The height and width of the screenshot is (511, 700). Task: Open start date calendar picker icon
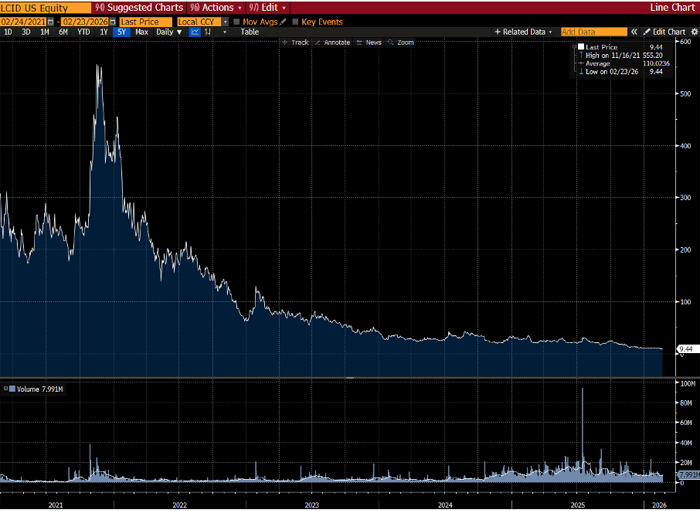click(48, 20)
